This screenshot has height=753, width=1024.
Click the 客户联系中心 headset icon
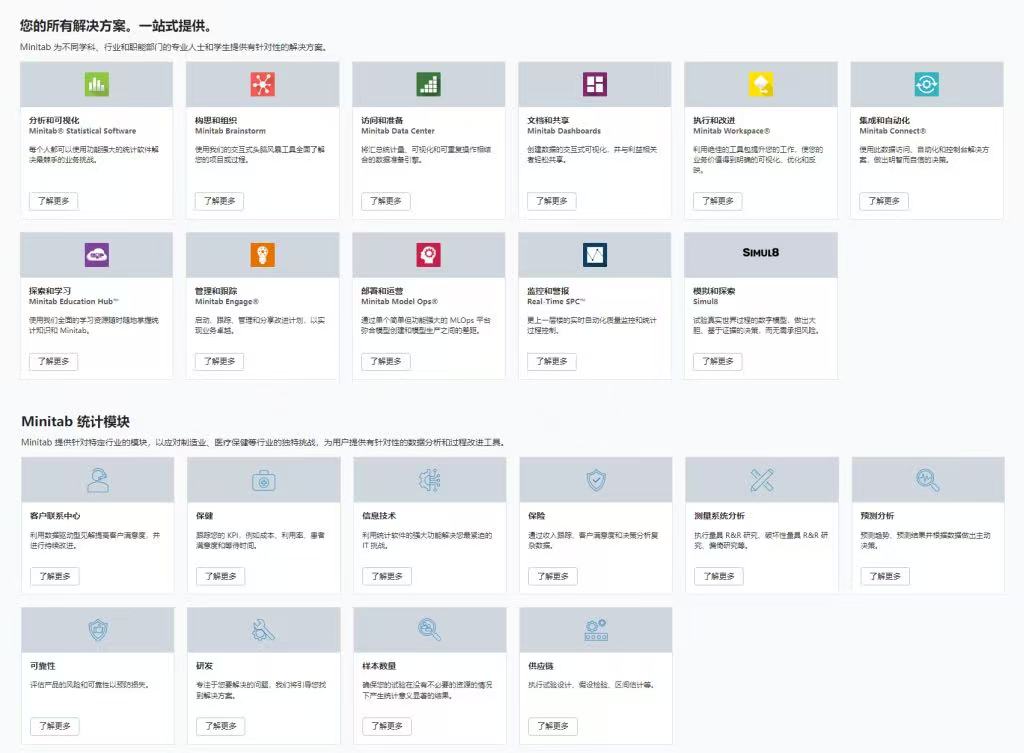(97, 481)
